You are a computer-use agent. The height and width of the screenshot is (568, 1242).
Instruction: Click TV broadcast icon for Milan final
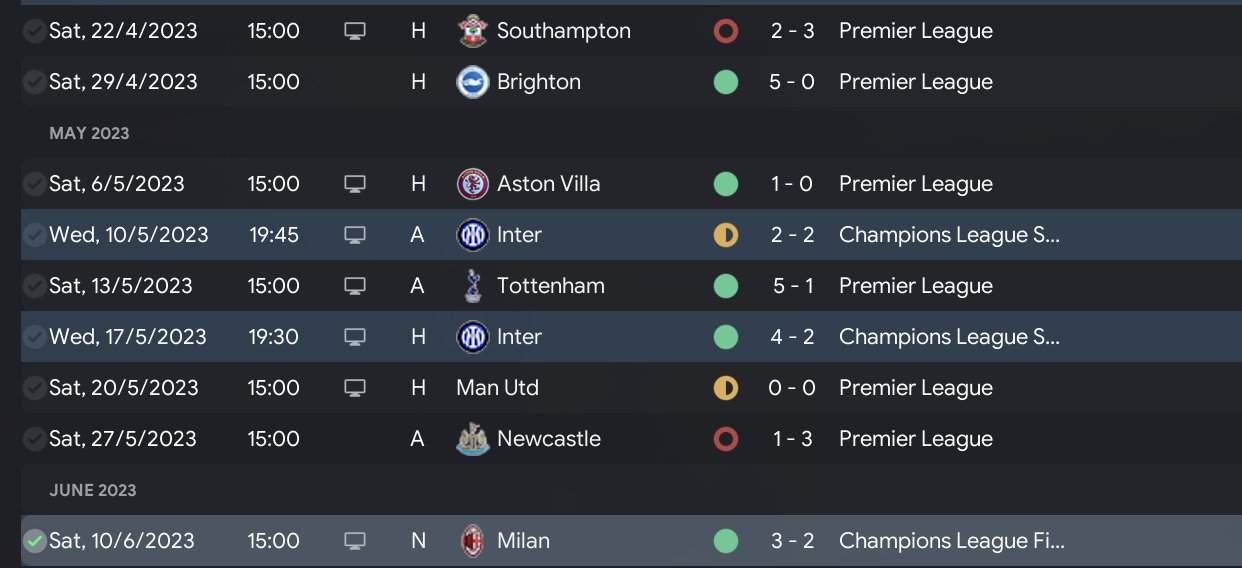coord(354,541)
